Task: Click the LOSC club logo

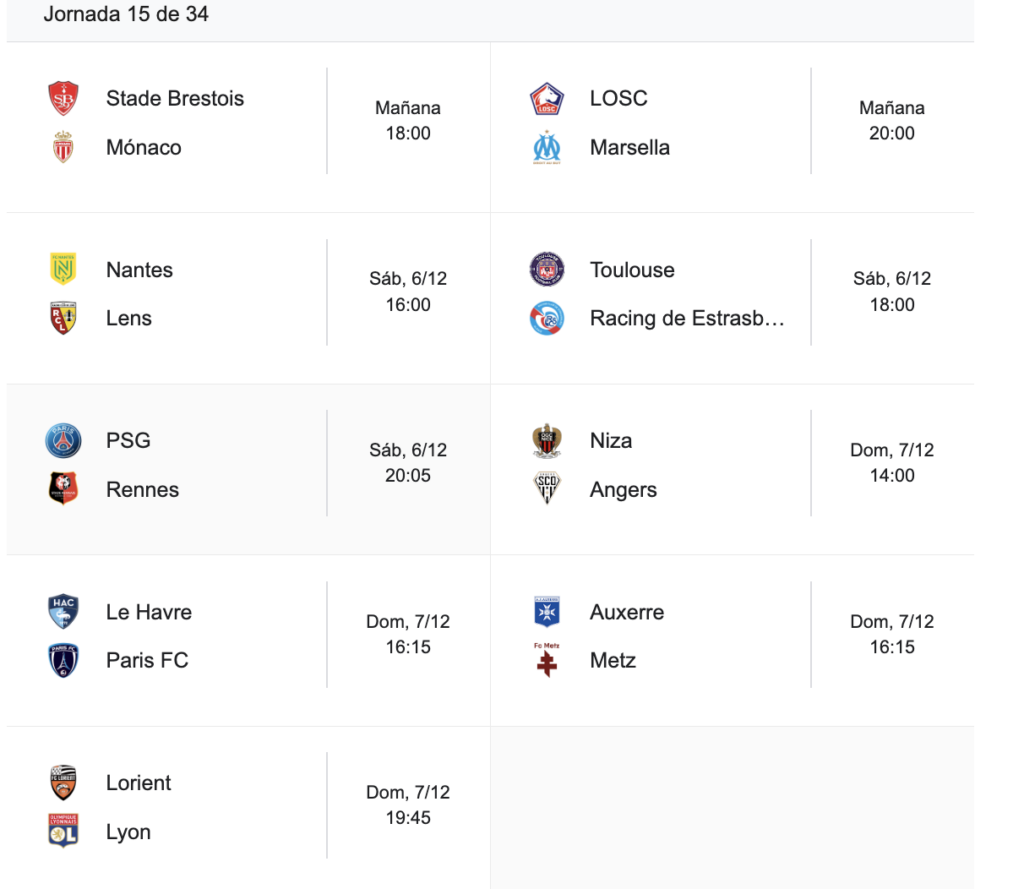Action: 546,99
